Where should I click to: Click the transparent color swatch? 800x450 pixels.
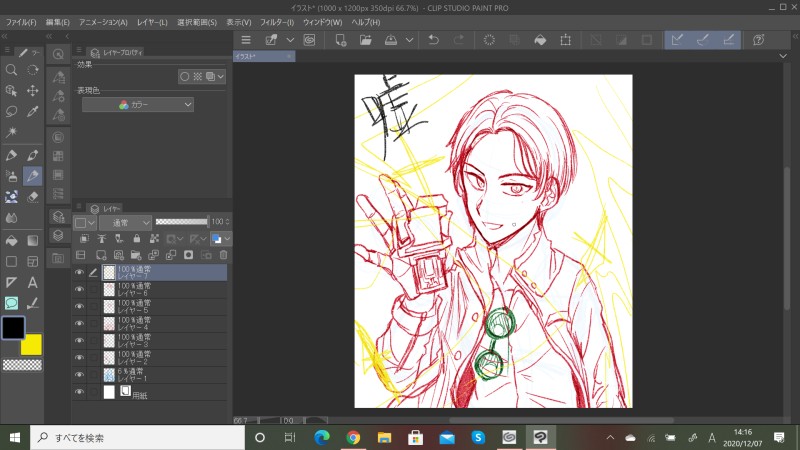[22, 365]
